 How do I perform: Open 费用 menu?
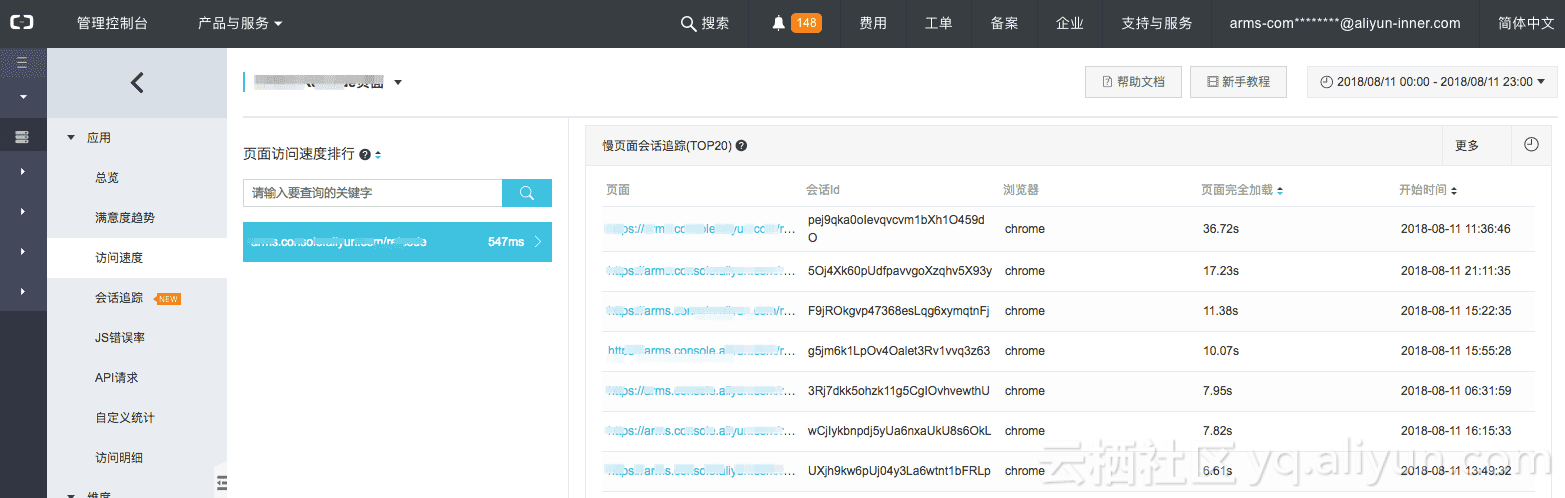873,23
